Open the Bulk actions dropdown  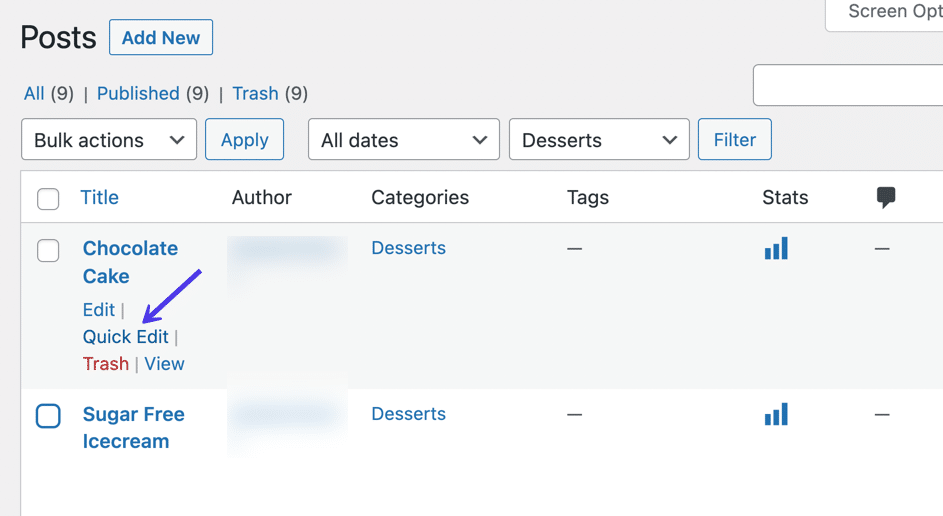coord(109,140)
